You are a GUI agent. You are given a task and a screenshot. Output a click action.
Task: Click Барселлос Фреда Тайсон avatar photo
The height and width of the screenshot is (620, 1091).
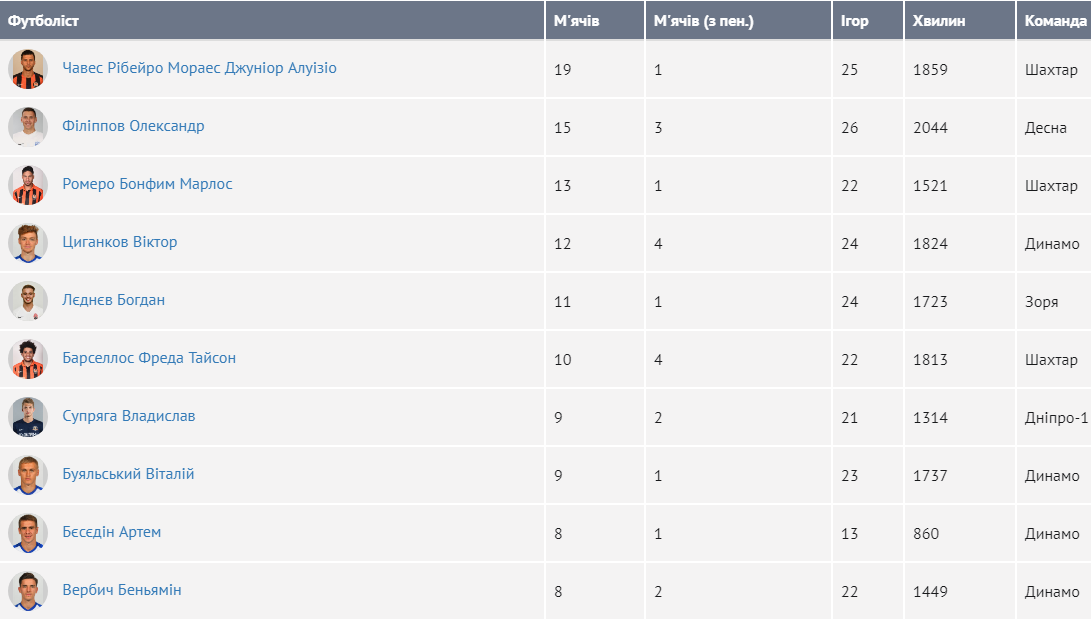click(28, 359)
